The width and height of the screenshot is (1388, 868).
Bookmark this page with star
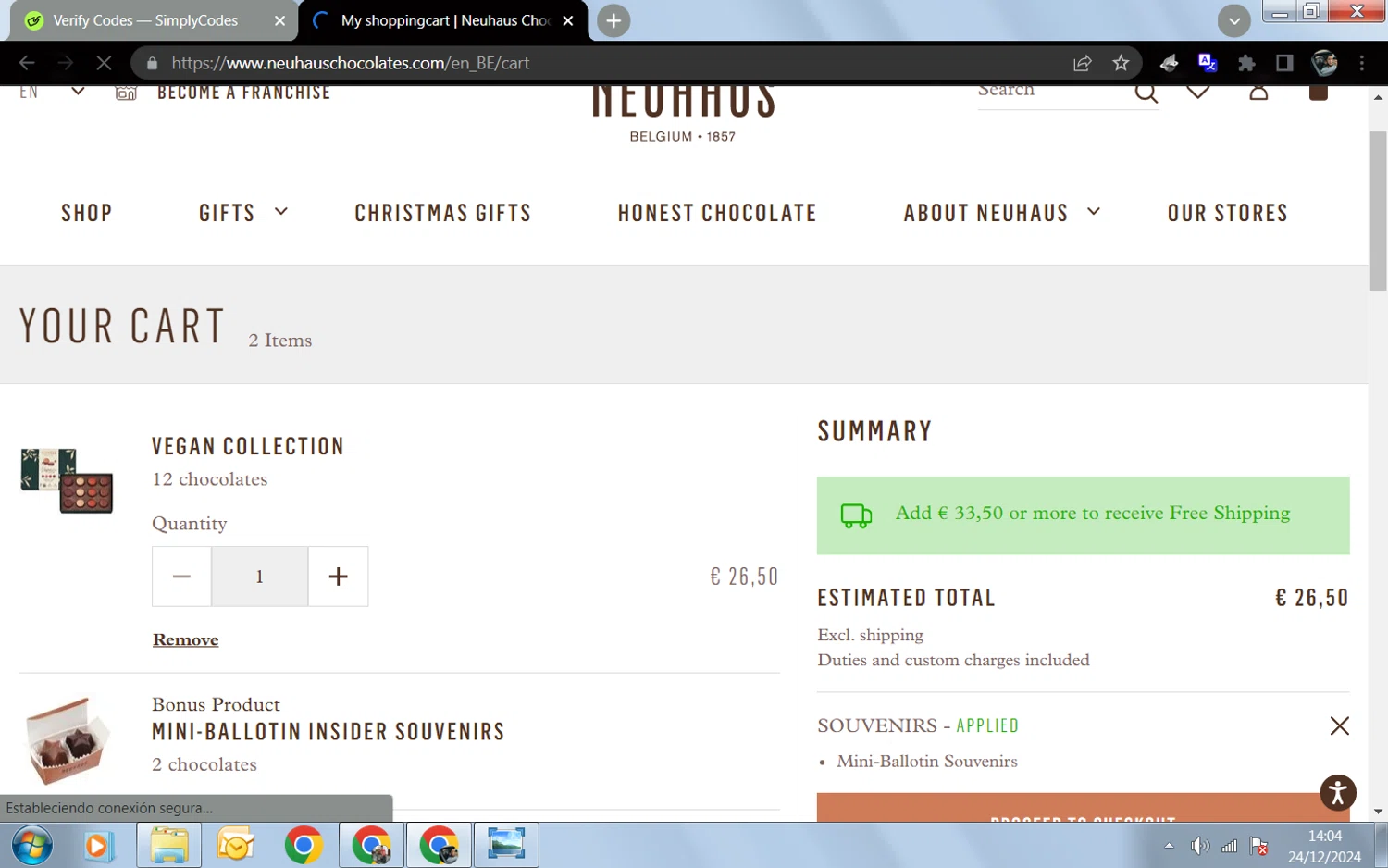(1121, 63)
